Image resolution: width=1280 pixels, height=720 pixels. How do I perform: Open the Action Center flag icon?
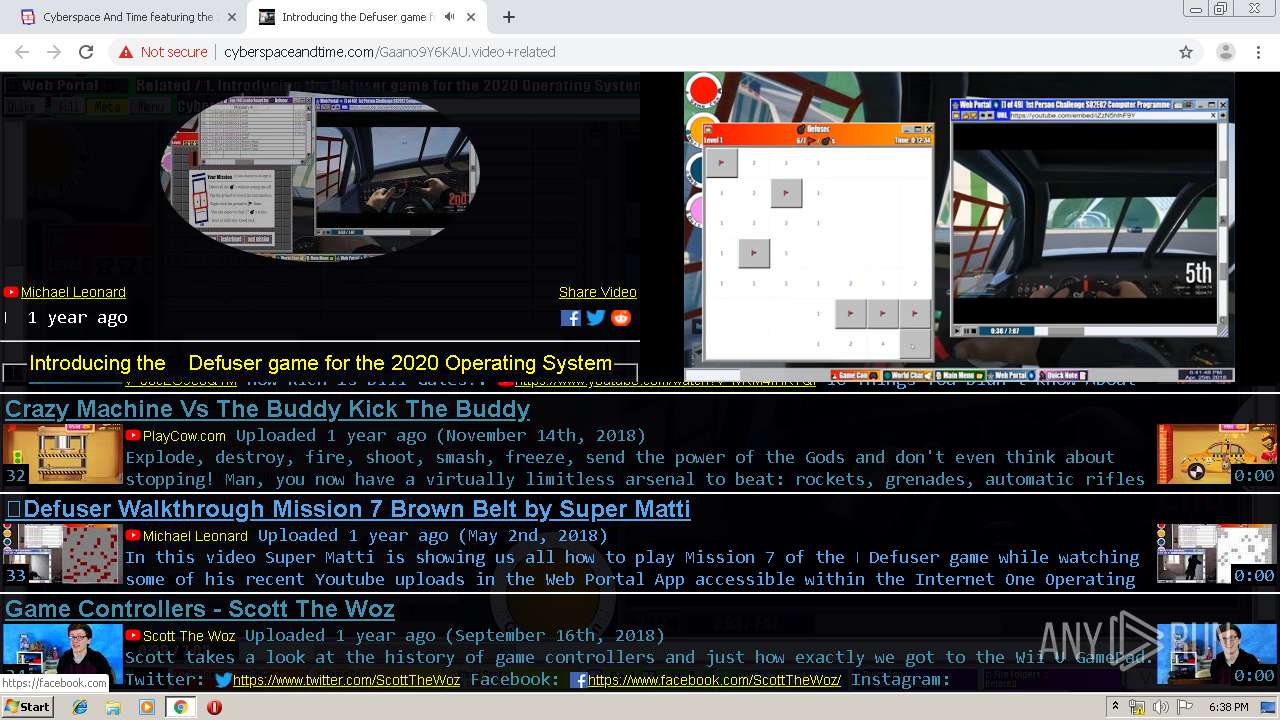point(1184,707)
